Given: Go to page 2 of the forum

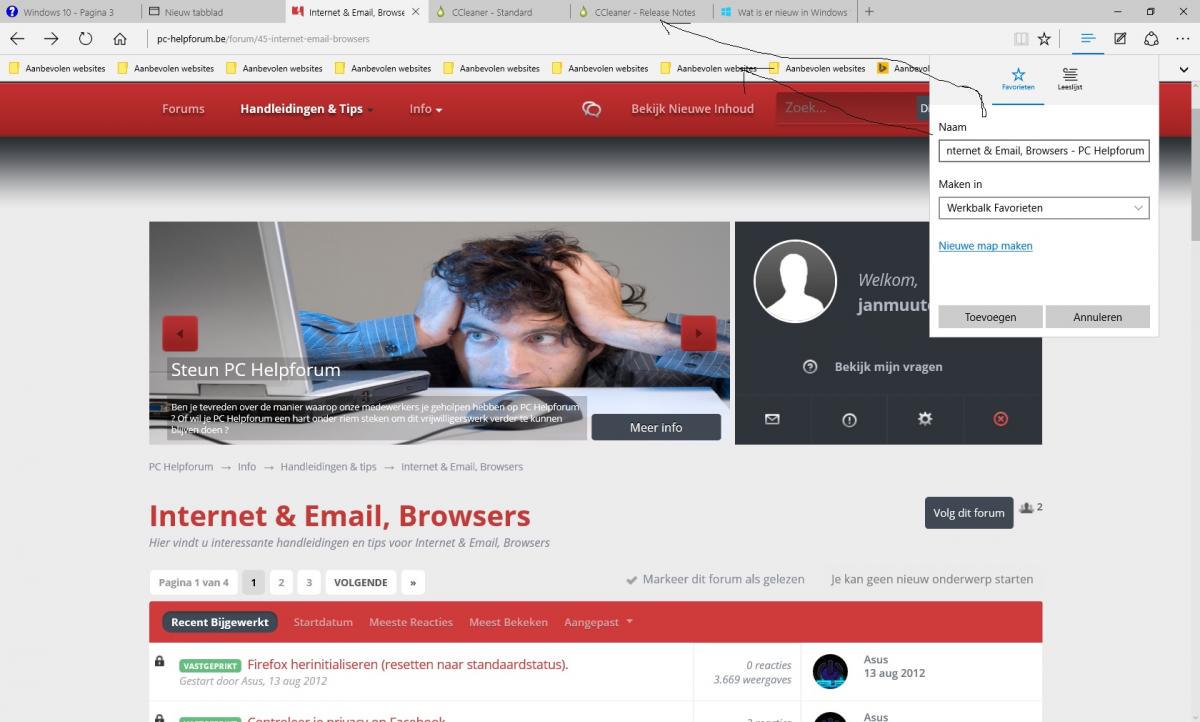Looking at the screenshot, I should coord(281,582).
